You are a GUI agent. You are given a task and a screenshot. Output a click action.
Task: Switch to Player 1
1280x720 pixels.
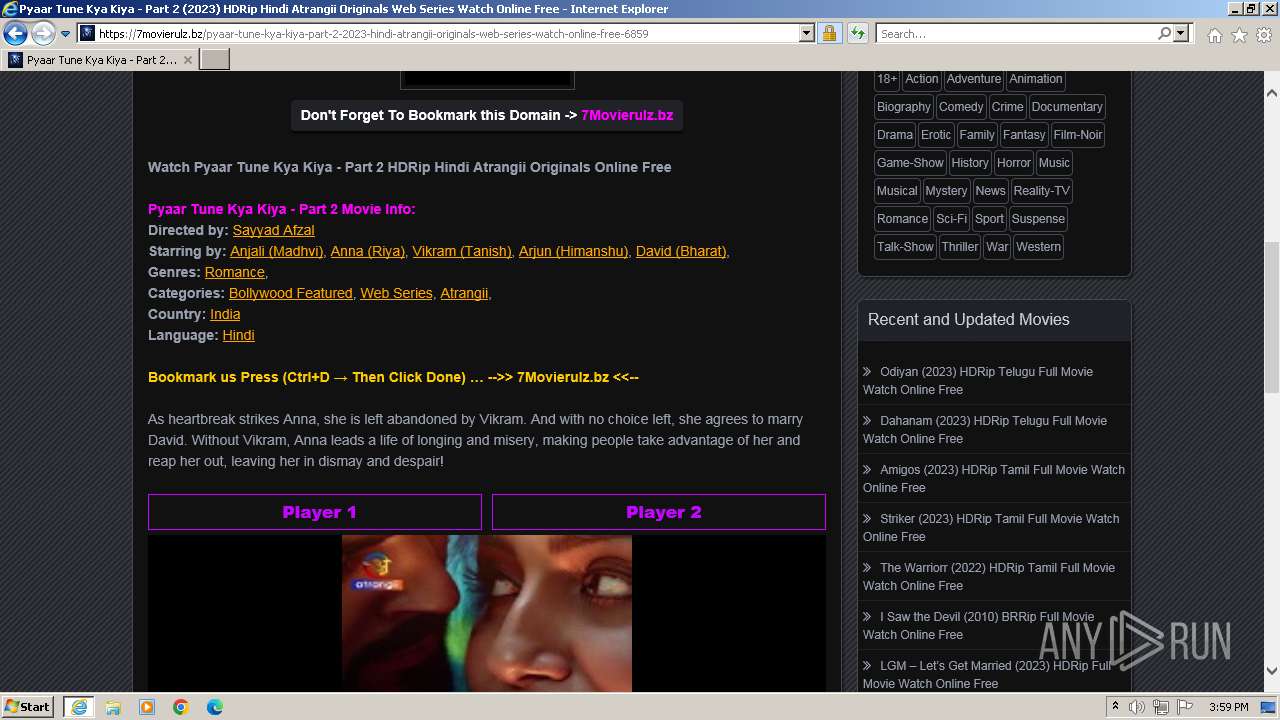coord(315,512)
